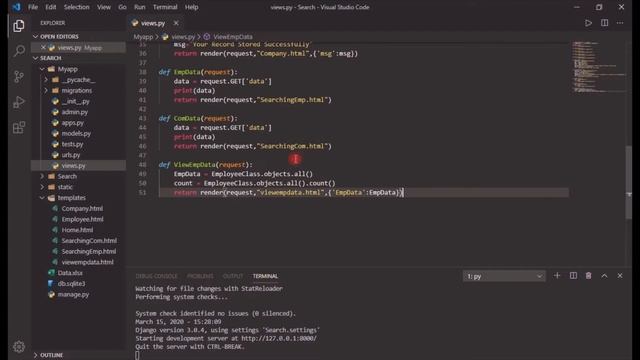
Task: Click the code minimap preview
Action: (598, 67)
